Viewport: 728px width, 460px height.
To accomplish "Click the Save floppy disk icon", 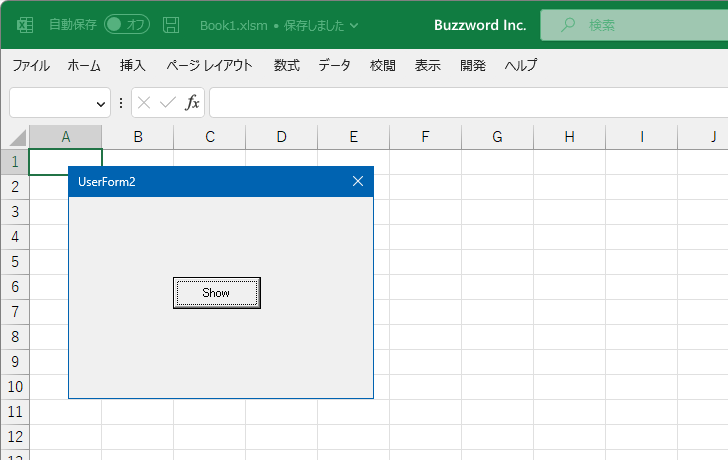I will tap(171, 25).
